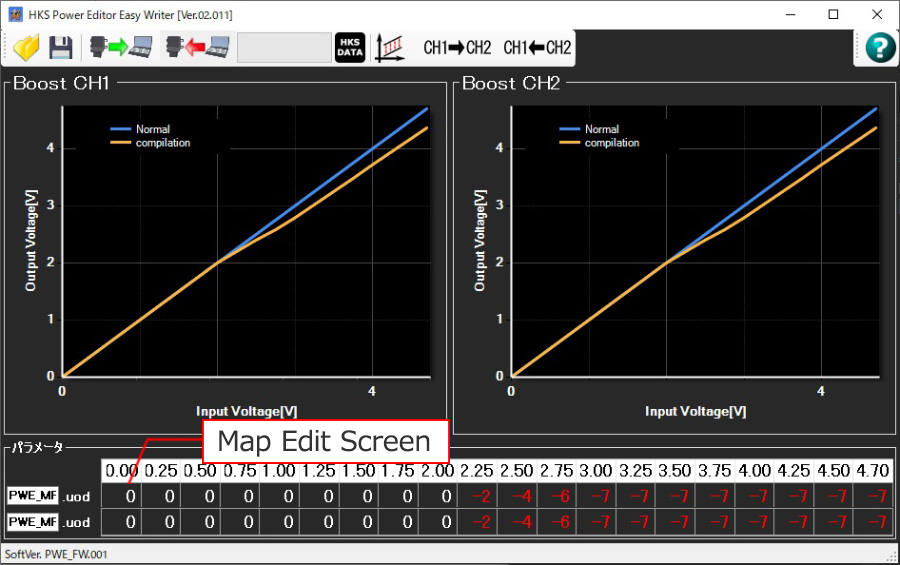Select the 1.75 column header
The width and height of the screenshot is (900, 565).
398,471
